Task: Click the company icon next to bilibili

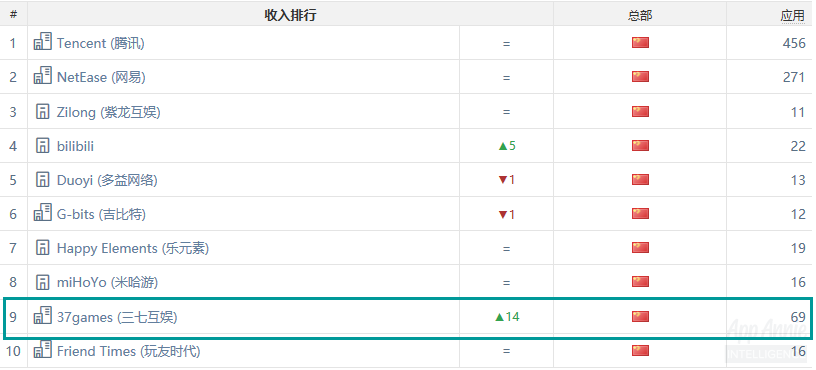Action: [x=43, y=146]
